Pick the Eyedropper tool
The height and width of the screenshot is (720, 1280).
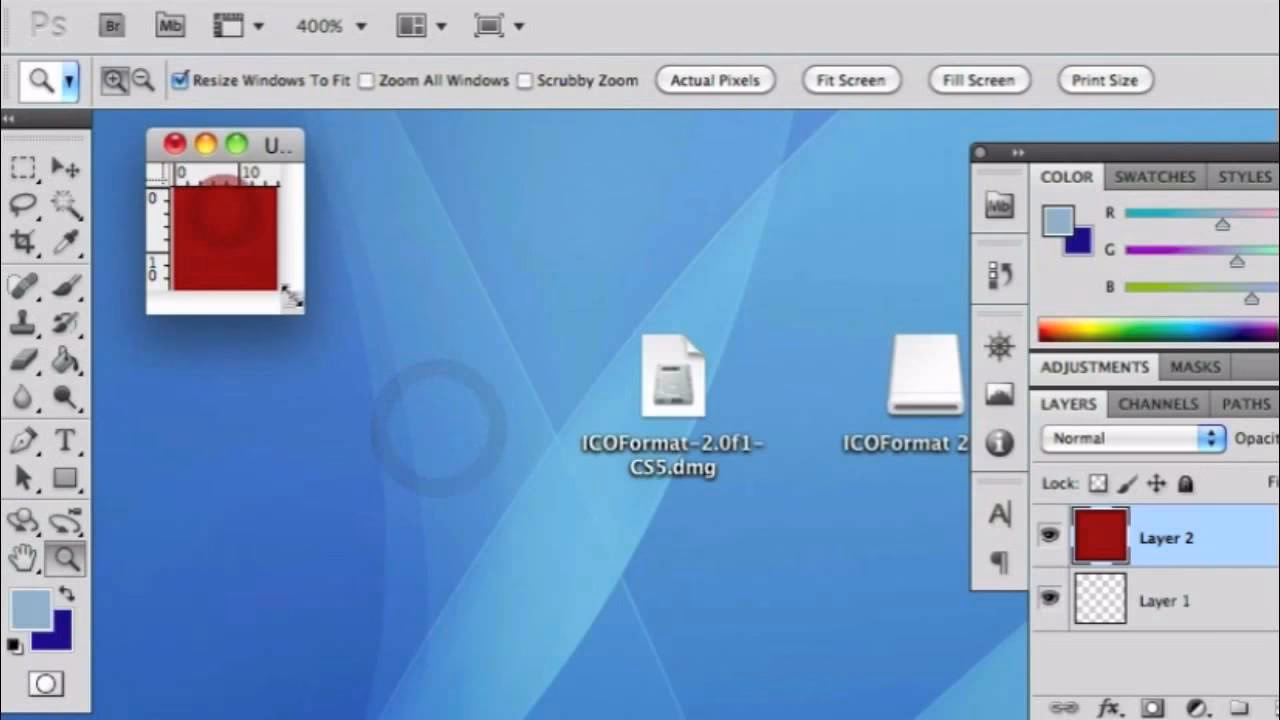[x=66, y=241]
